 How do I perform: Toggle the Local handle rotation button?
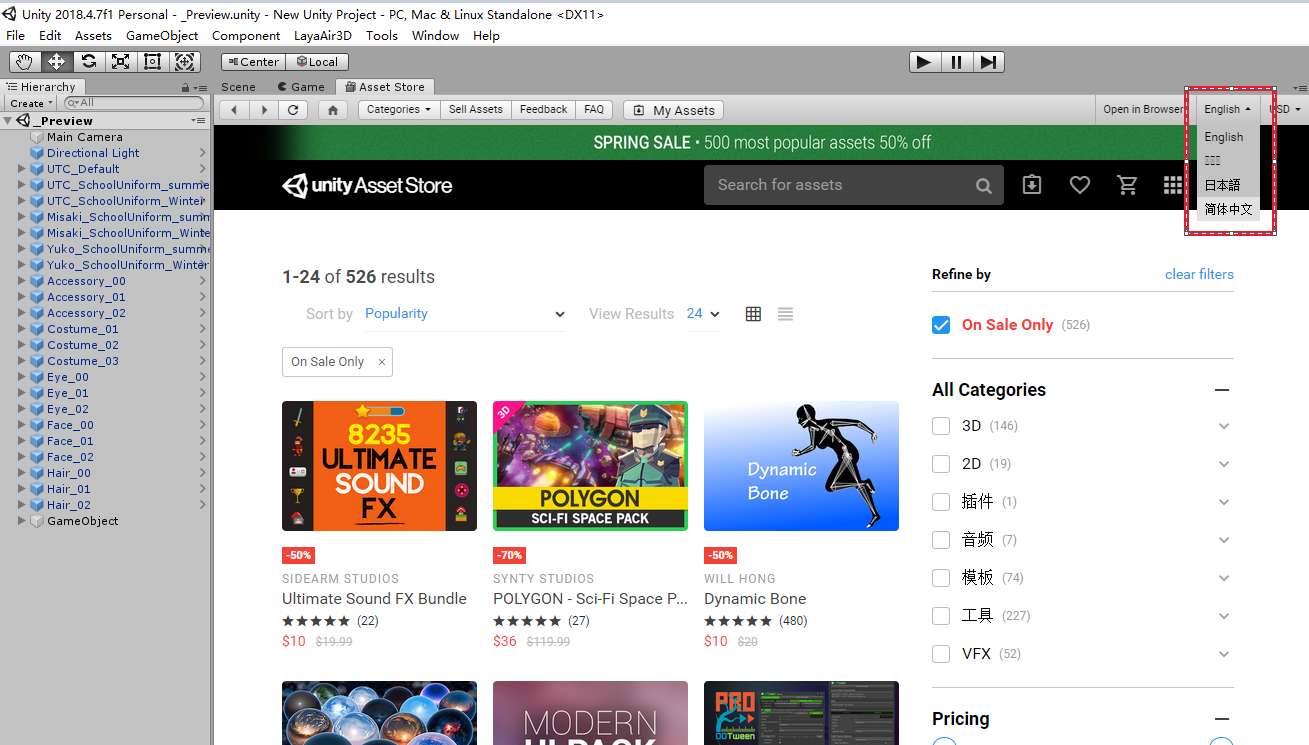[316, 62]
